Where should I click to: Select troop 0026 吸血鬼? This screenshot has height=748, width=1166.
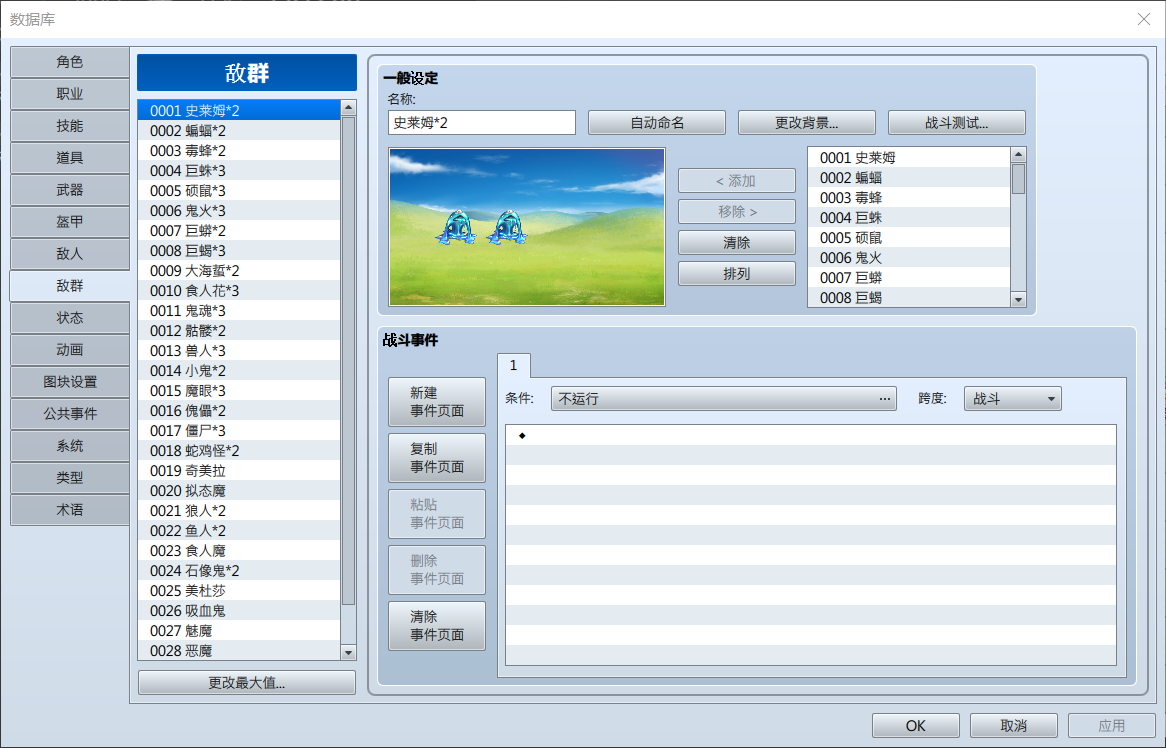239,611
